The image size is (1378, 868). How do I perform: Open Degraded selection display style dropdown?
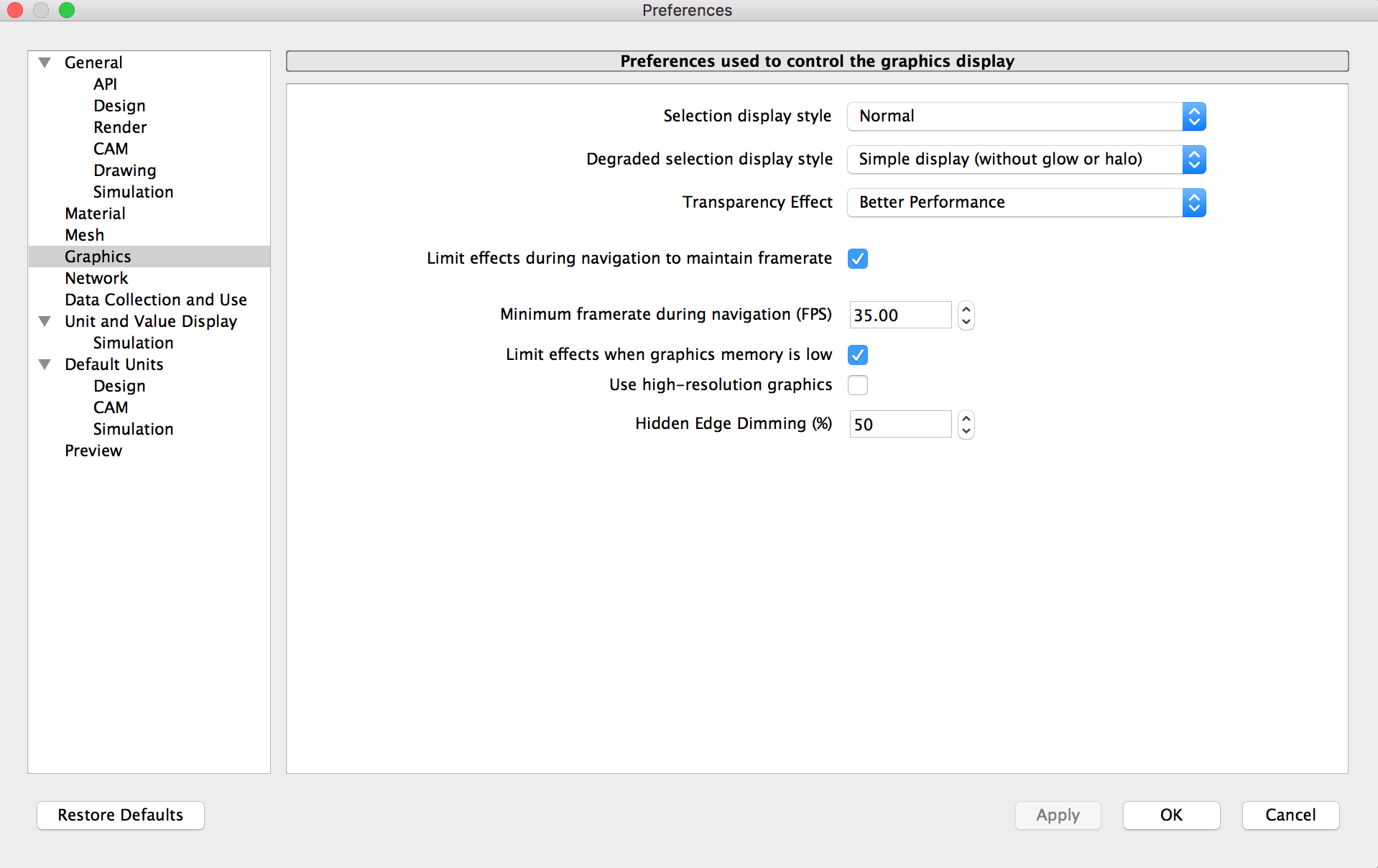pyautogui.click(x=1026, y=160)
